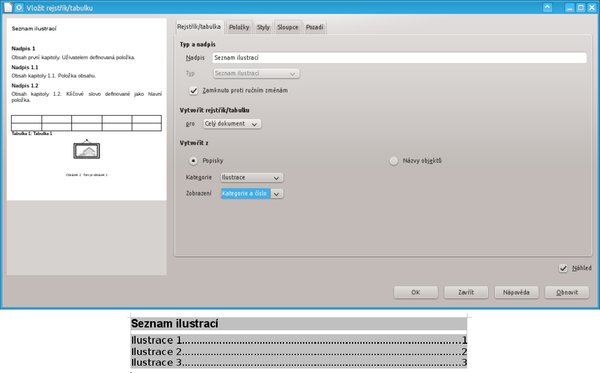
Task: Select the Názvy objektů radio button
Action: click(x=393, y=161)
